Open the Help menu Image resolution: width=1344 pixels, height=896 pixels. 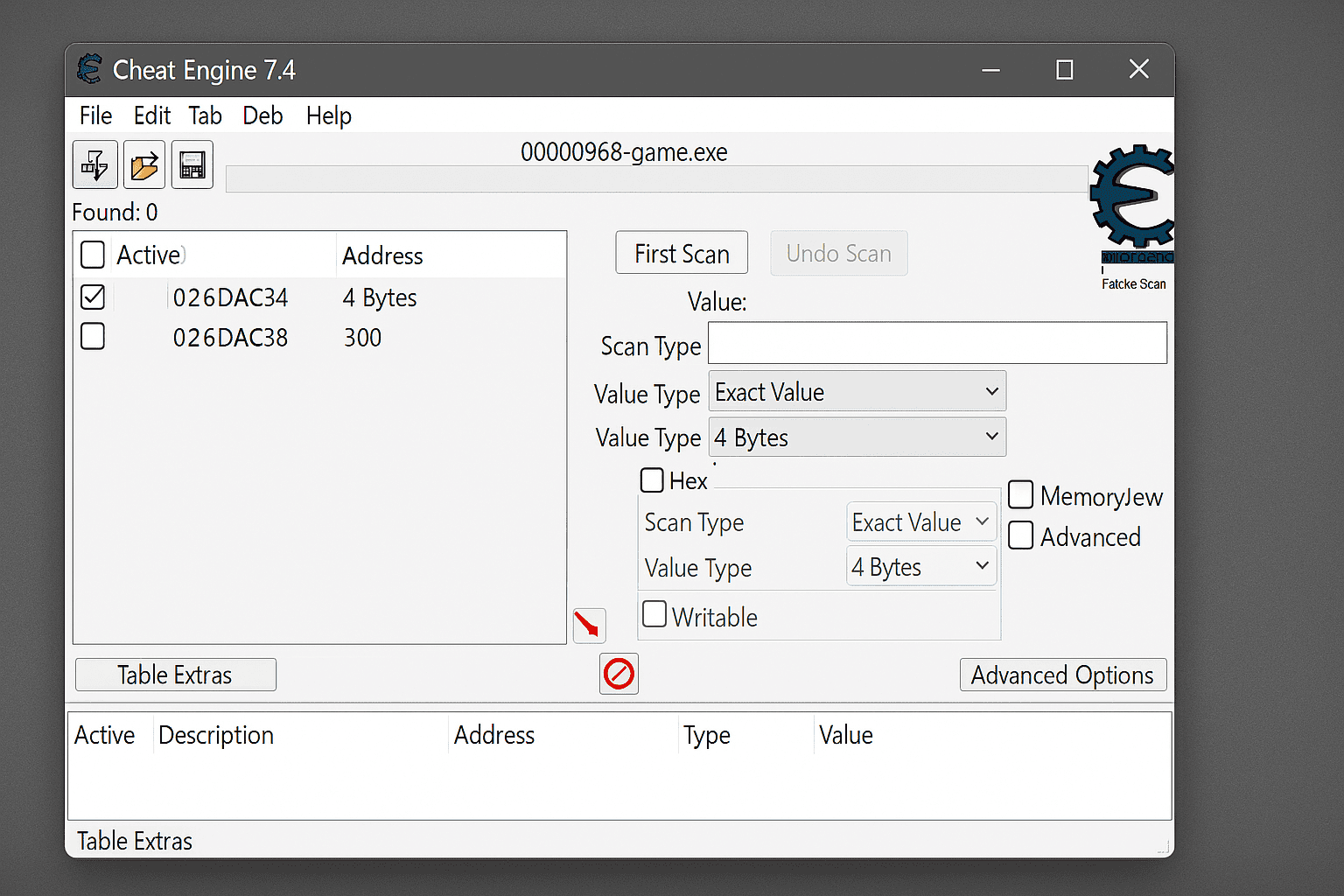tap(329, 115)
